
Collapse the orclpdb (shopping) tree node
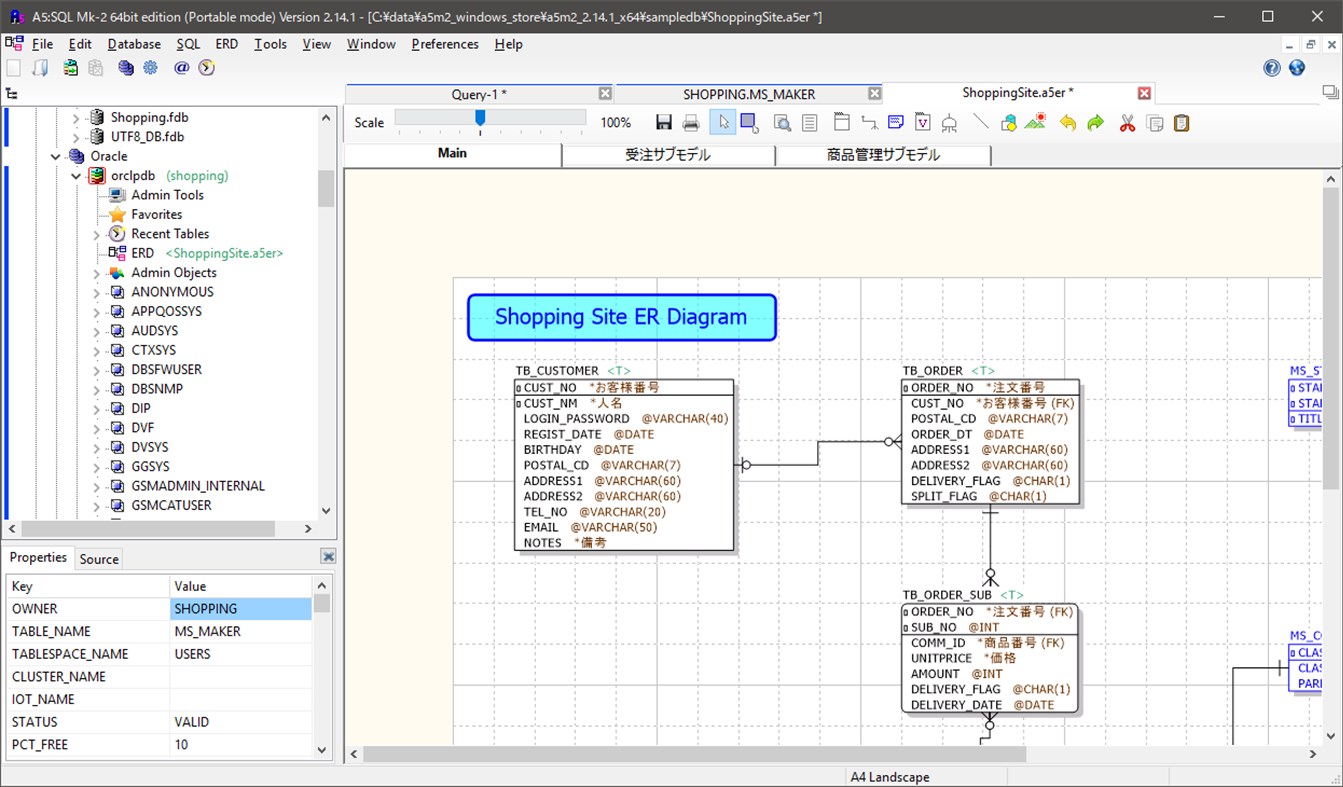click(x=76, y=175)
